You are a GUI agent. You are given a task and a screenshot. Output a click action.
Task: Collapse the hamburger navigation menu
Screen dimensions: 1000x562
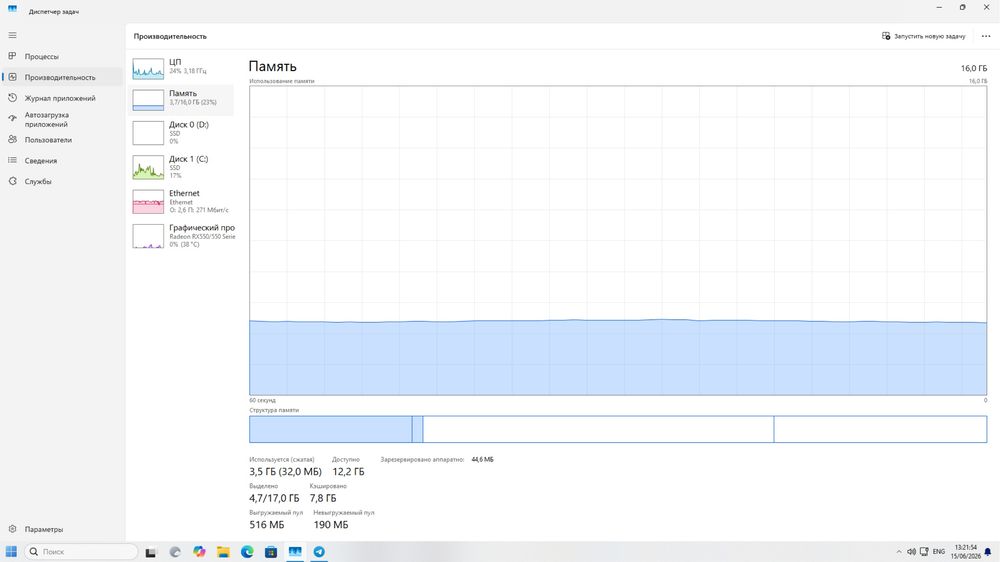click(12, 35)
